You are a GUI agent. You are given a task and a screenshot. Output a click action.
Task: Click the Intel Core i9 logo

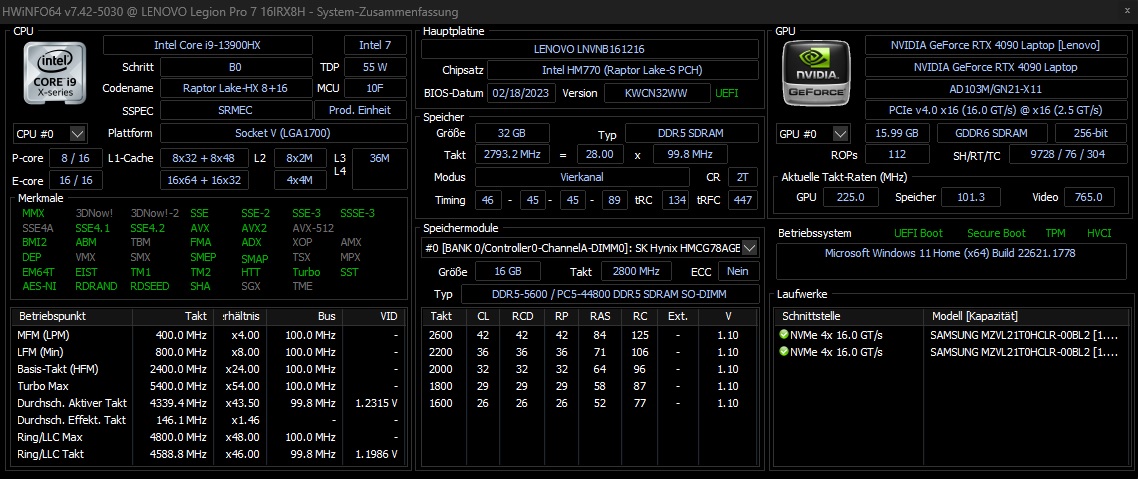click(54, 74)
